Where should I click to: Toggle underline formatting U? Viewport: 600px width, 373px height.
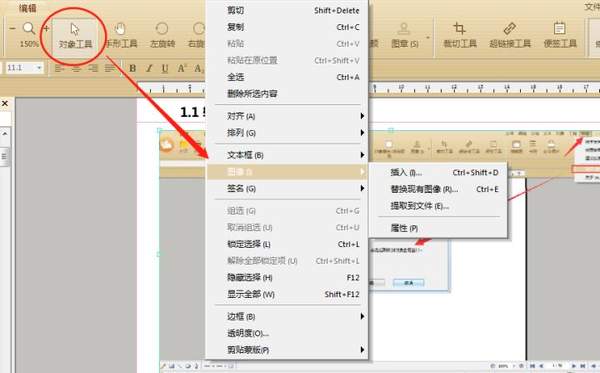click(165, 68)
